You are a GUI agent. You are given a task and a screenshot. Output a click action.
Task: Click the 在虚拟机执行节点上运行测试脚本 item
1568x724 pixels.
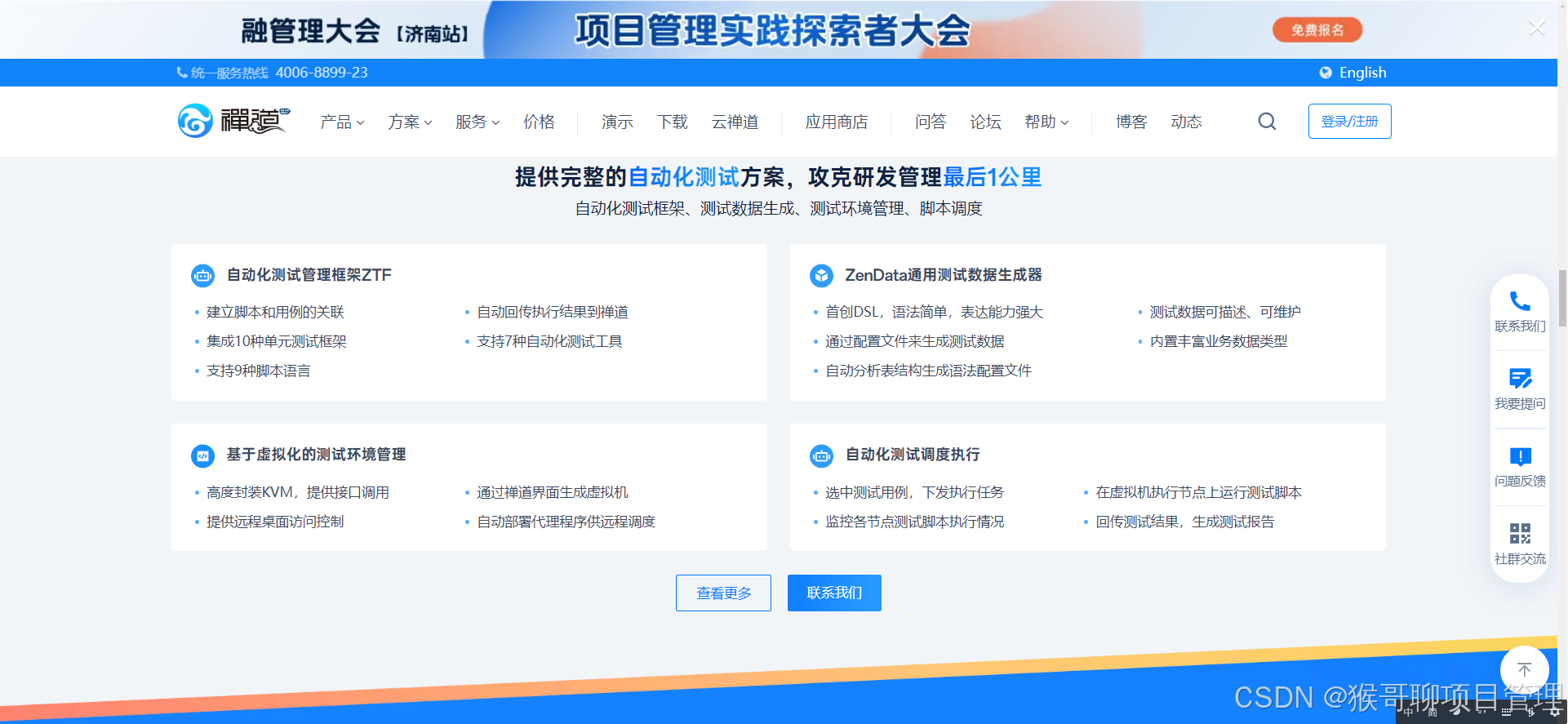pos(1199,492)
